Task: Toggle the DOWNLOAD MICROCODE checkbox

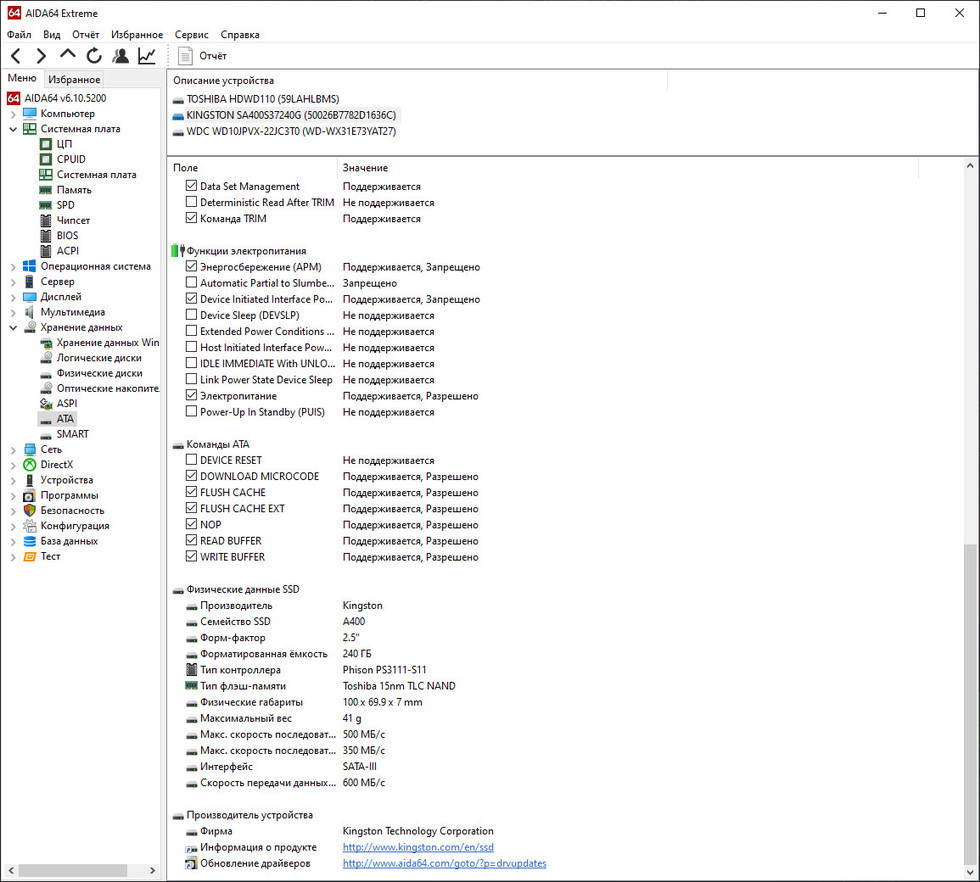Action: point(192,476)
